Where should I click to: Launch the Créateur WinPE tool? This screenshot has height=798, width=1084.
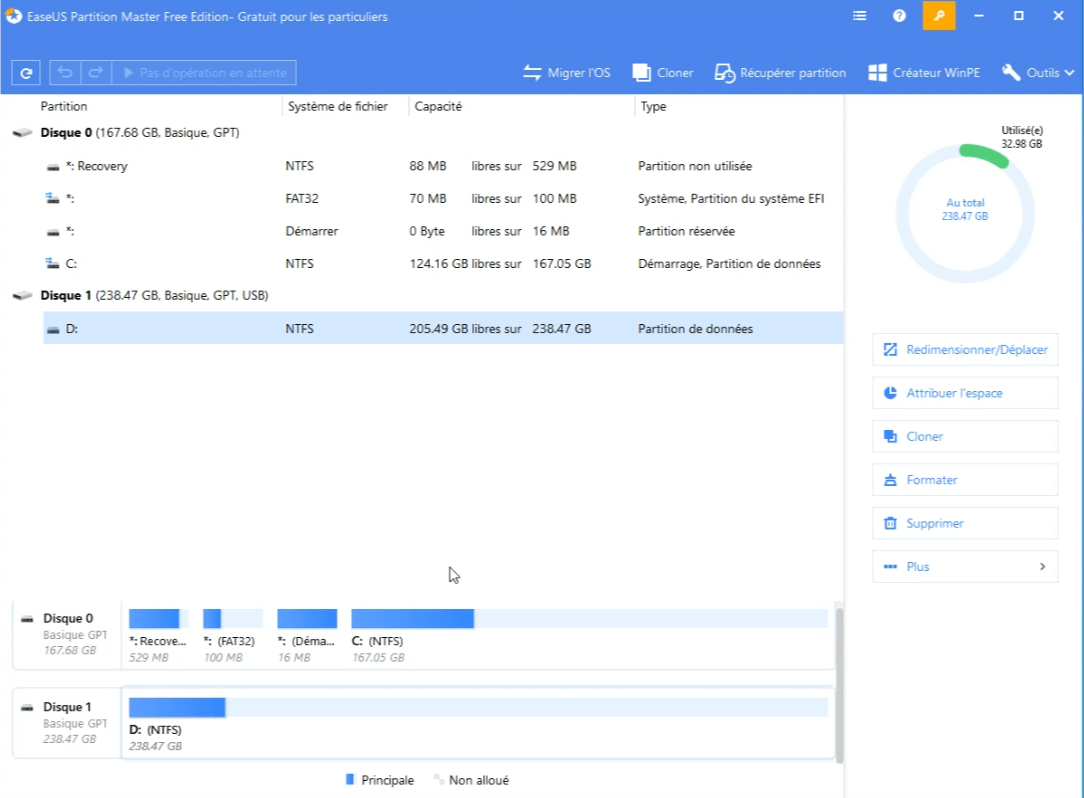(x=923, y=72)
